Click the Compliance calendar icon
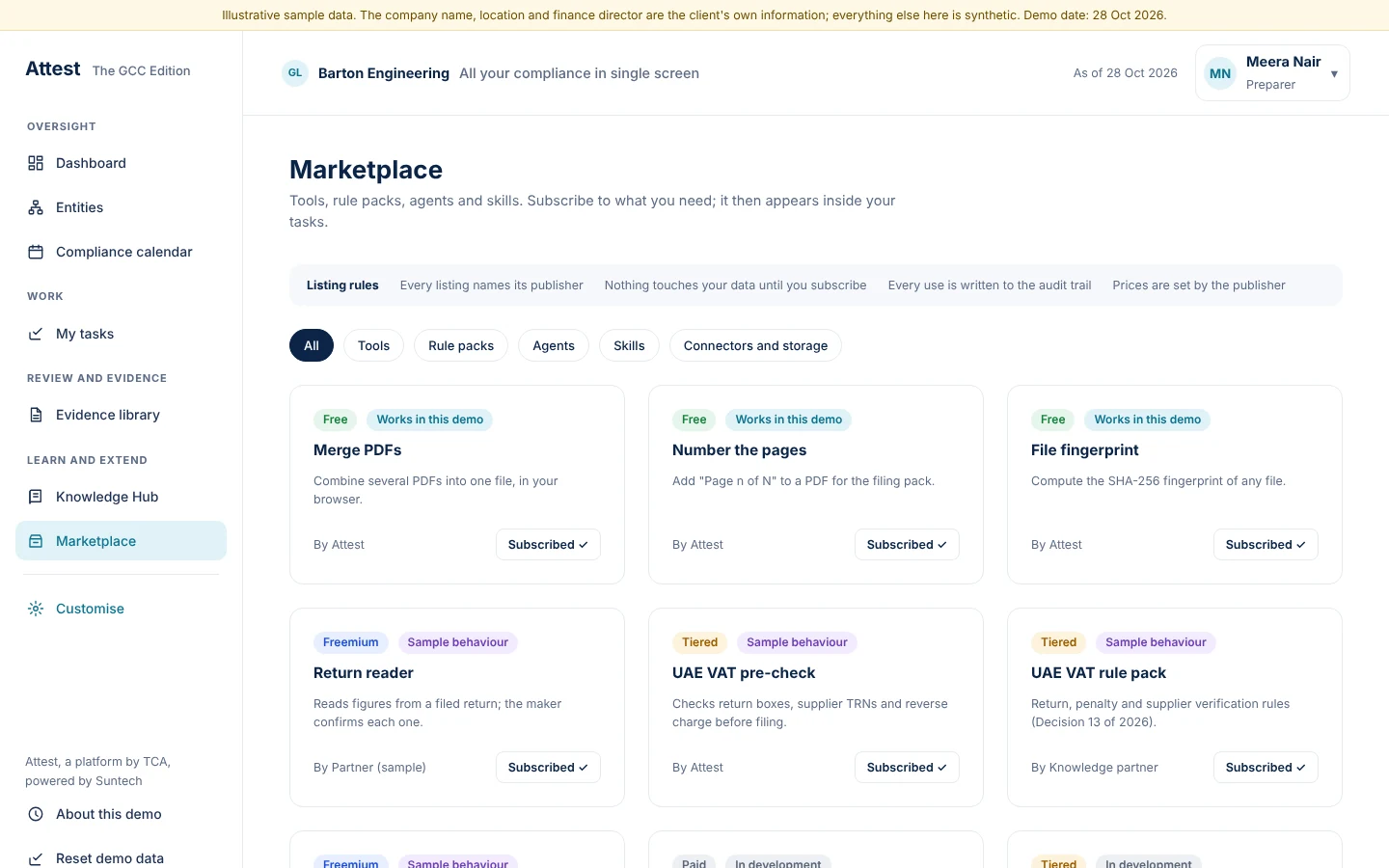Image resolution: width=1389 pixels, height=868 pixels. [x=36, y=252]
